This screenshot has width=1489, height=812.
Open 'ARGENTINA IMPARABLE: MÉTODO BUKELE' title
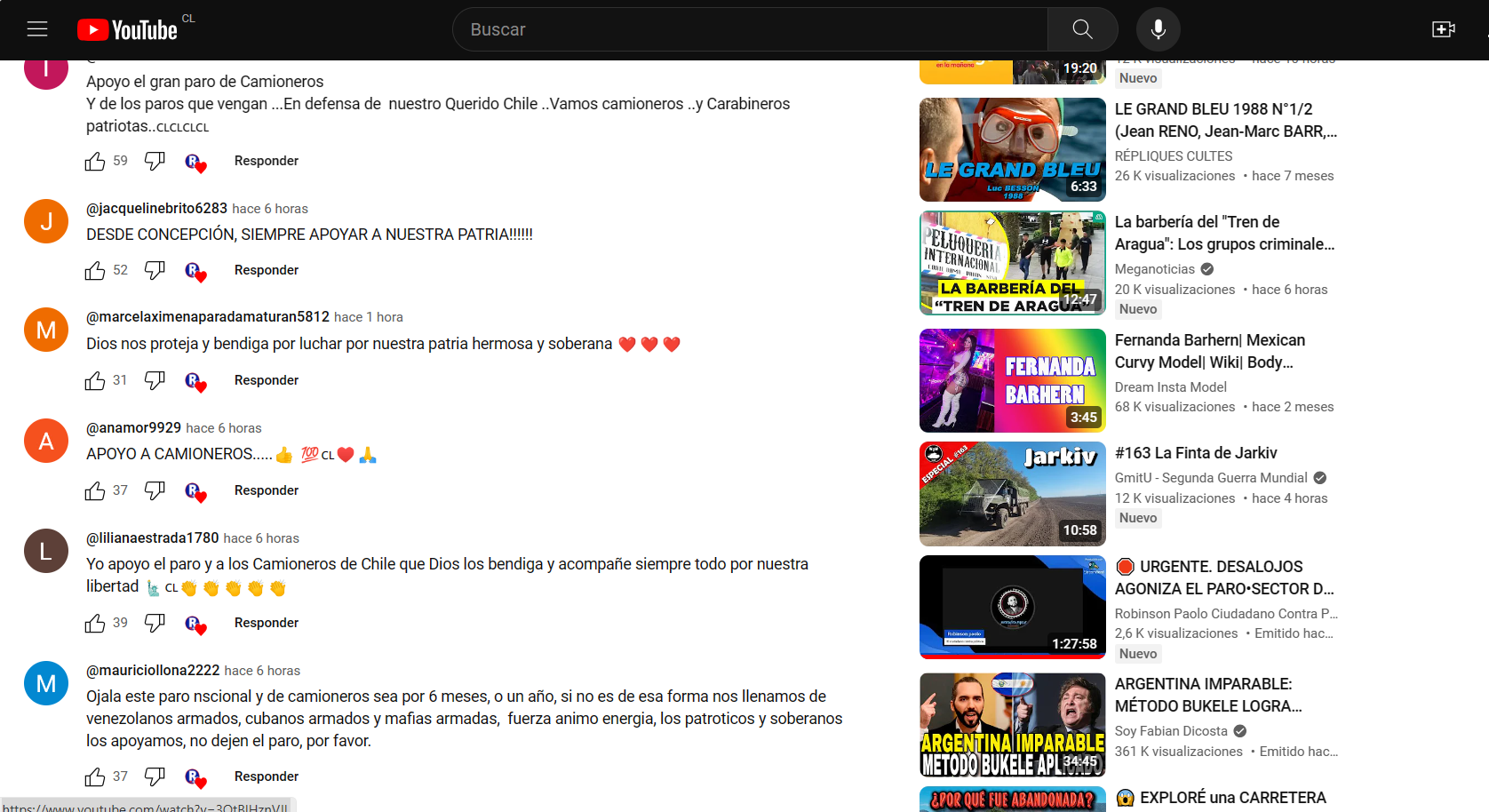[1208, 695]
